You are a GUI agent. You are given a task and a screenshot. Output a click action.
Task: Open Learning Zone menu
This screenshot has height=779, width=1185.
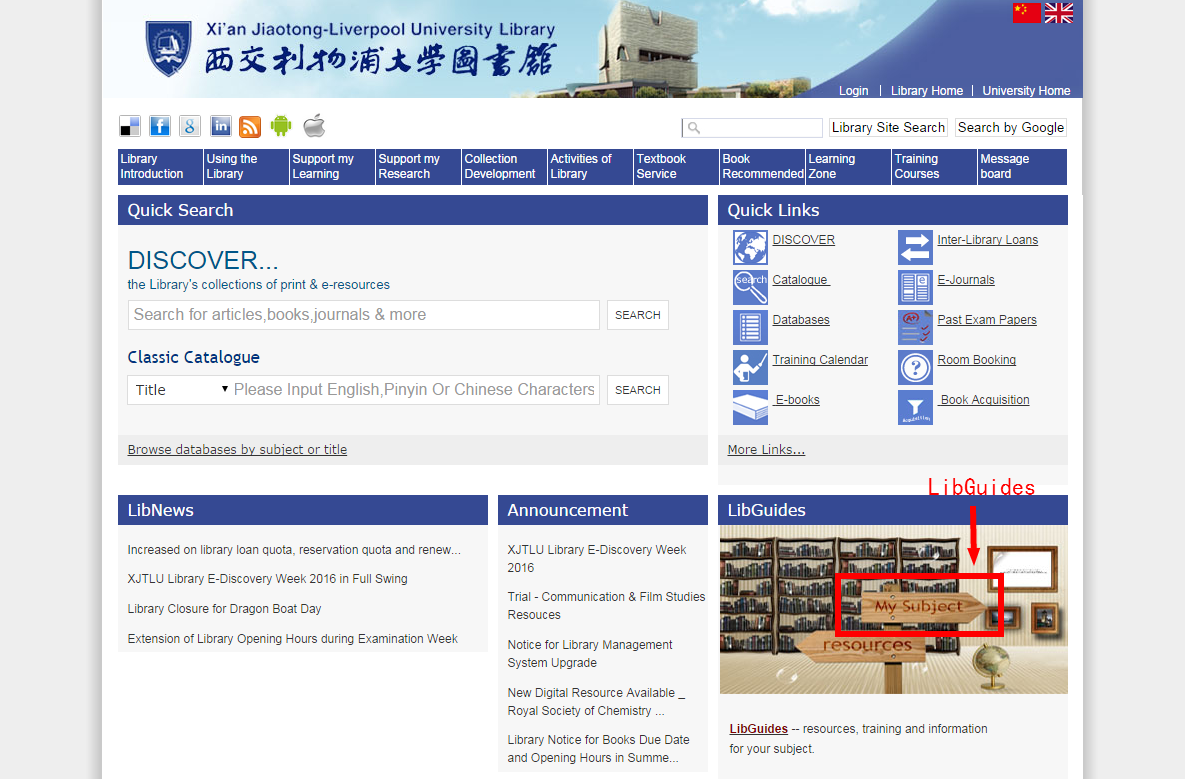pyautogui.click(x=849, y=166)
